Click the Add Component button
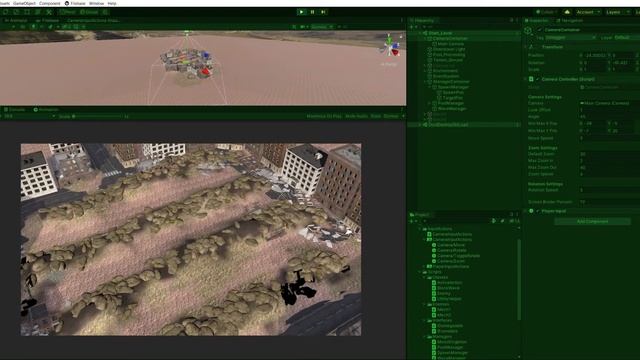 click(x=592, y=221)
